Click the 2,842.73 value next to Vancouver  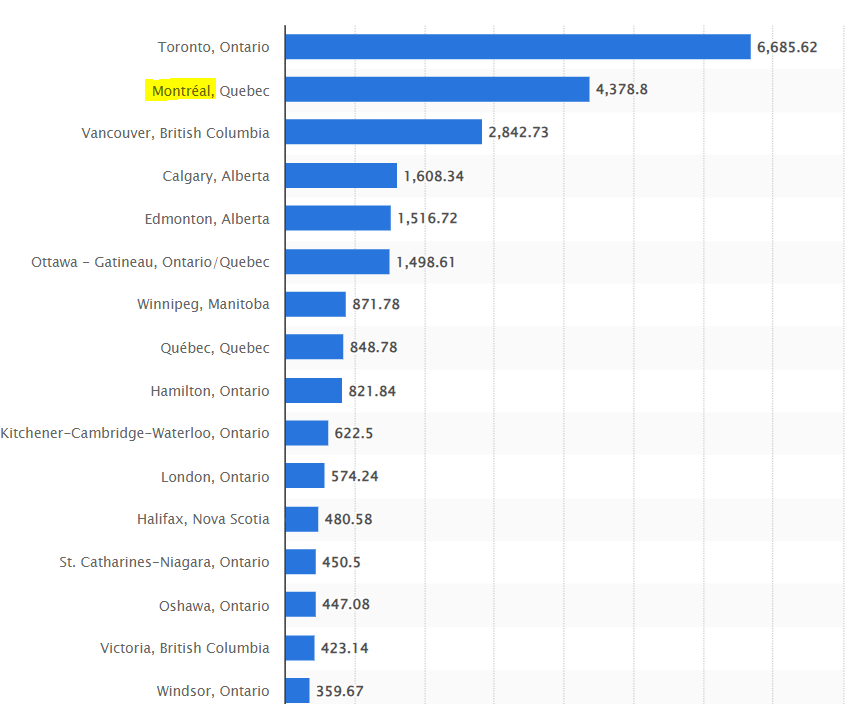pyautogui.click(x=518, y=132)
